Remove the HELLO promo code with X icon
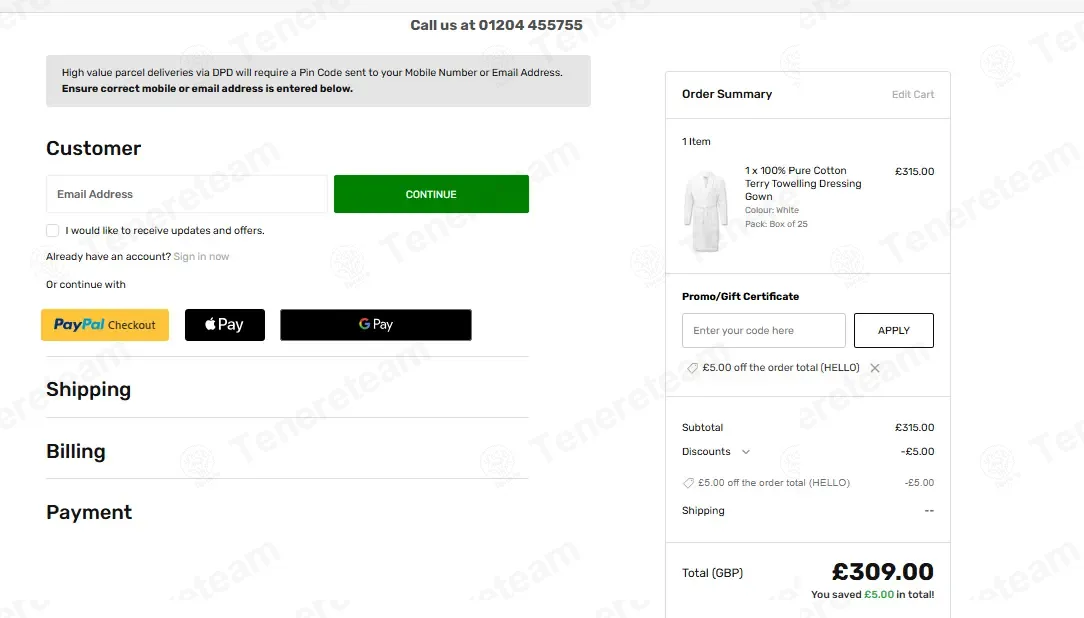The height and width of the screenshot is (618, 1084). pyautogui.click(x=875, y=368)
